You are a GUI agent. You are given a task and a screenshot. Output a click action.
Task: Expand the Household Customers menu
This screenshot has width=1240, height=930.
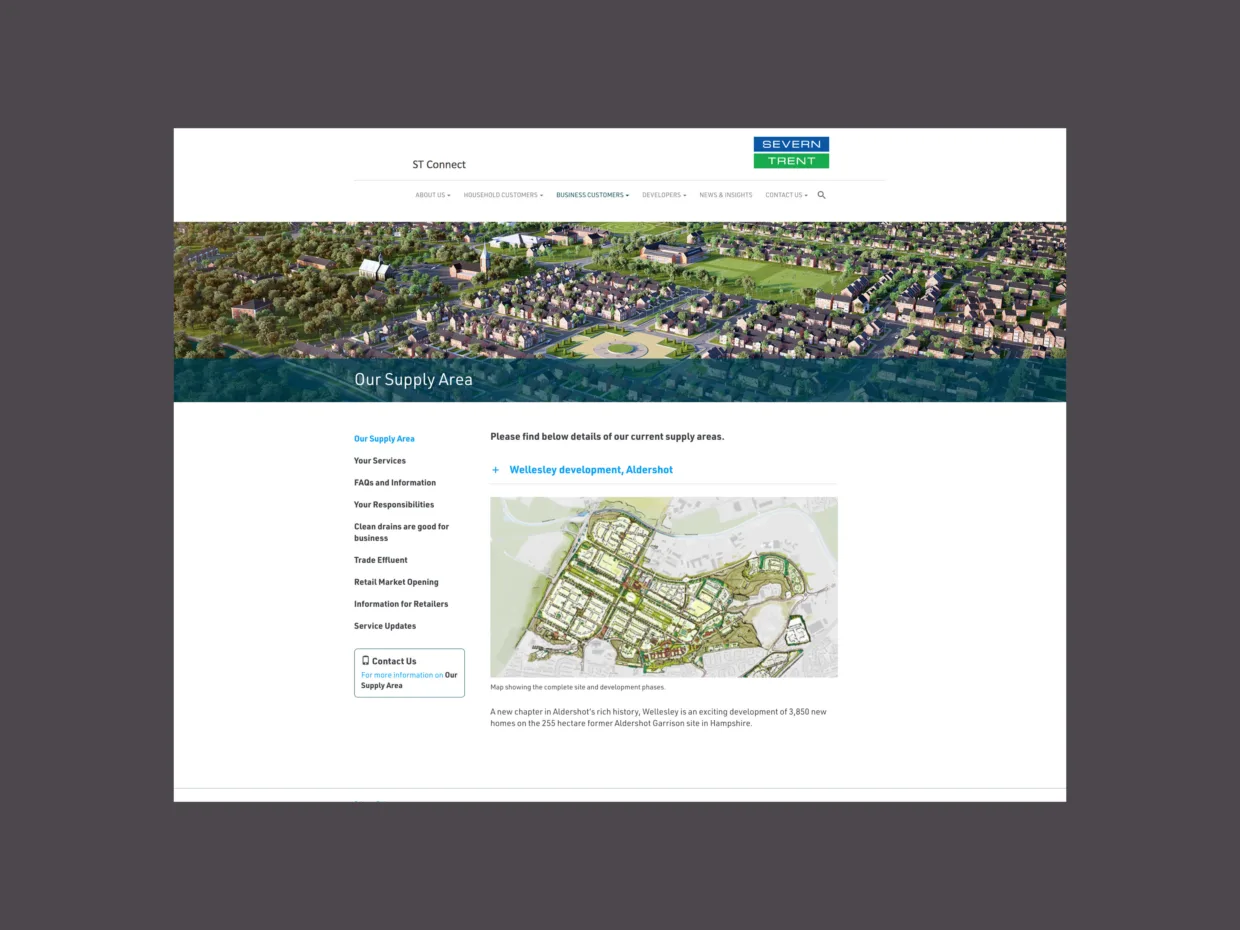(503, 195)
